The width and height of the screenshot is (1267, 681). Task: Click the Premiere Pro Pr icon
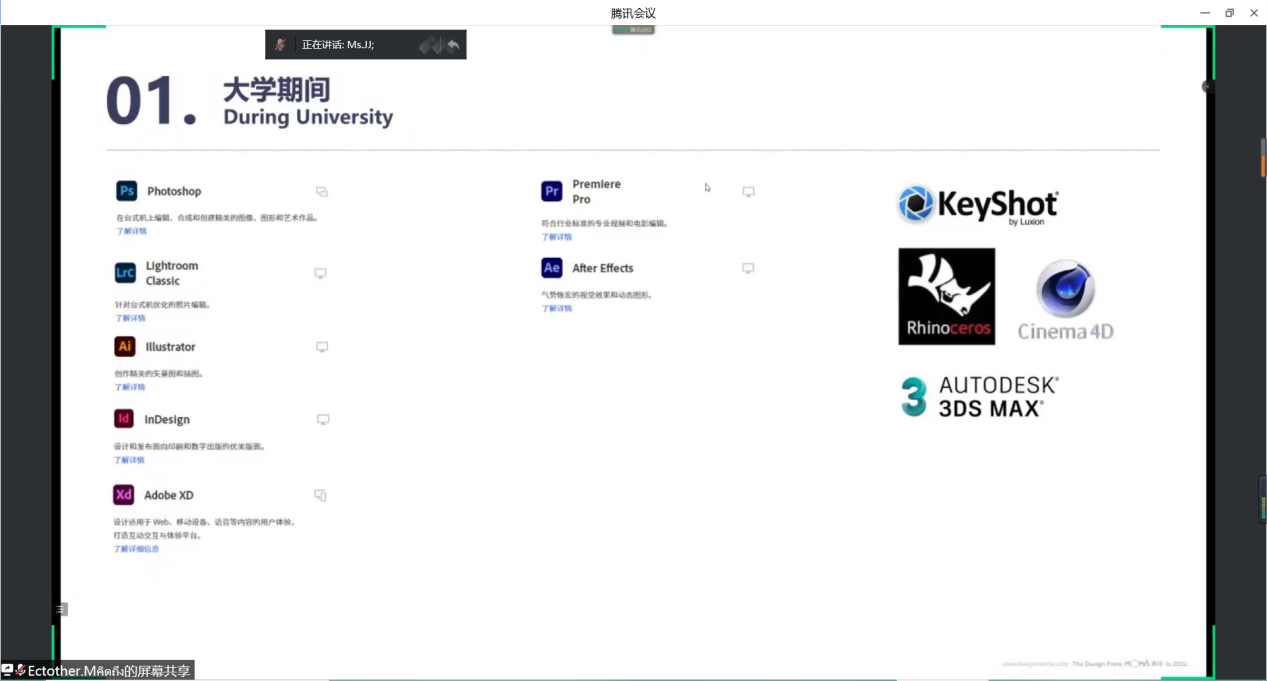[551, 191]
